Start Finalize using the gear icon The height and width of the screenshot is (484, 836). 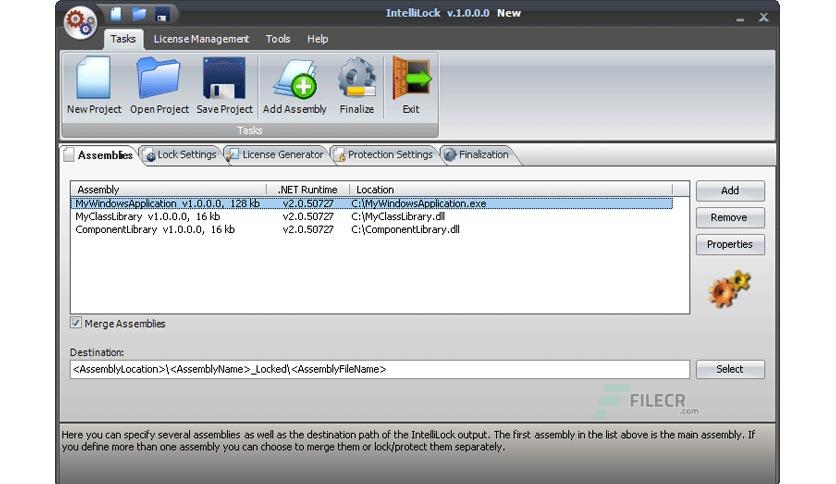pos(357,86)
